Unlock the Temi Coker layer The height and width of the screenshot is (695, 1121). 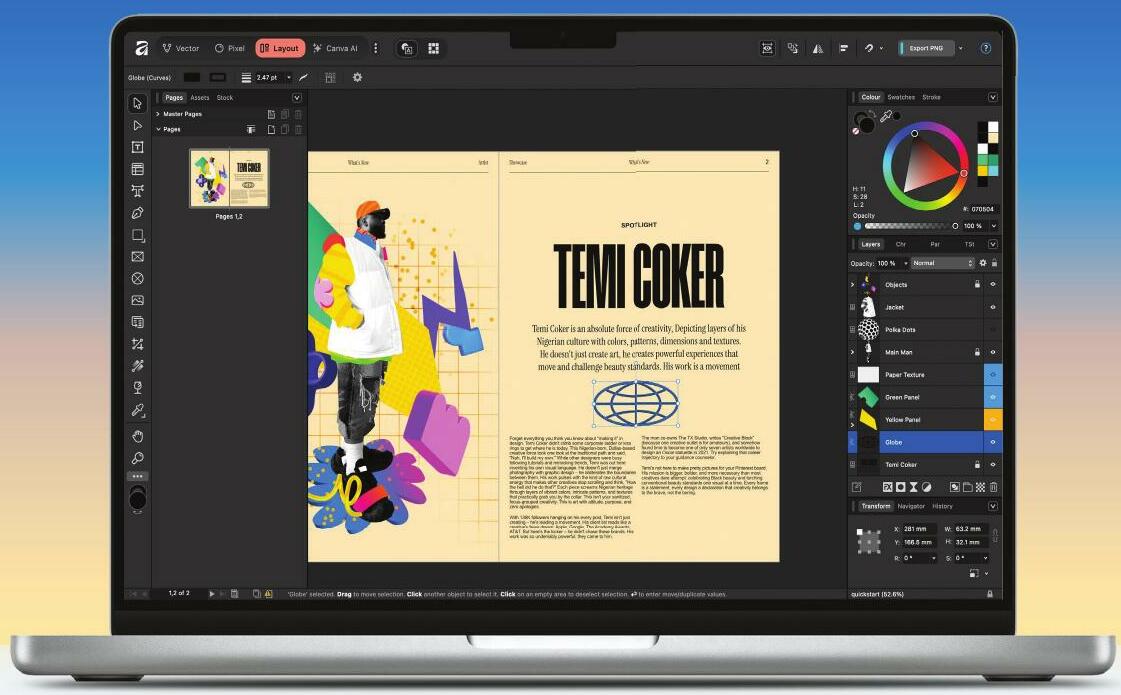[977, 465]
